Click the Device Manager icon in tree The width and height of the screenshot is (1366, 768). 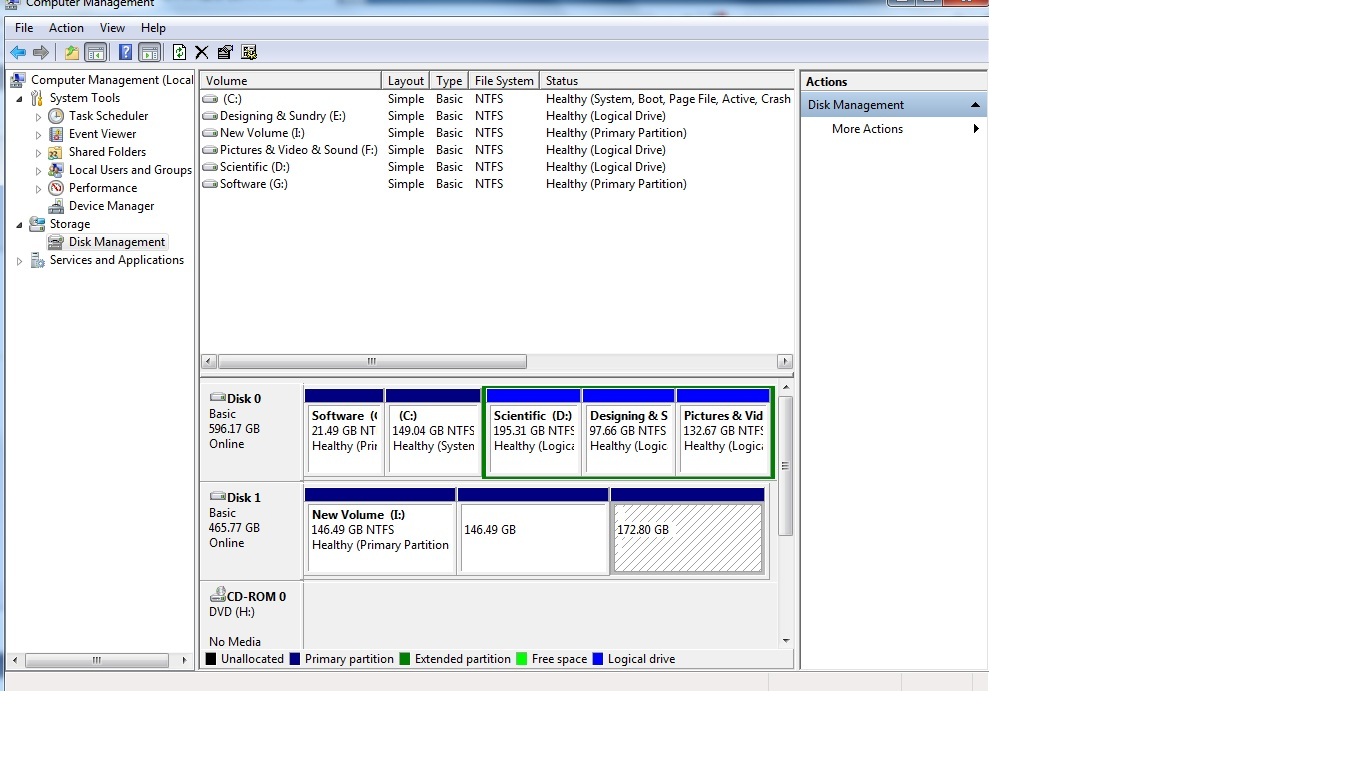(56, 206)
